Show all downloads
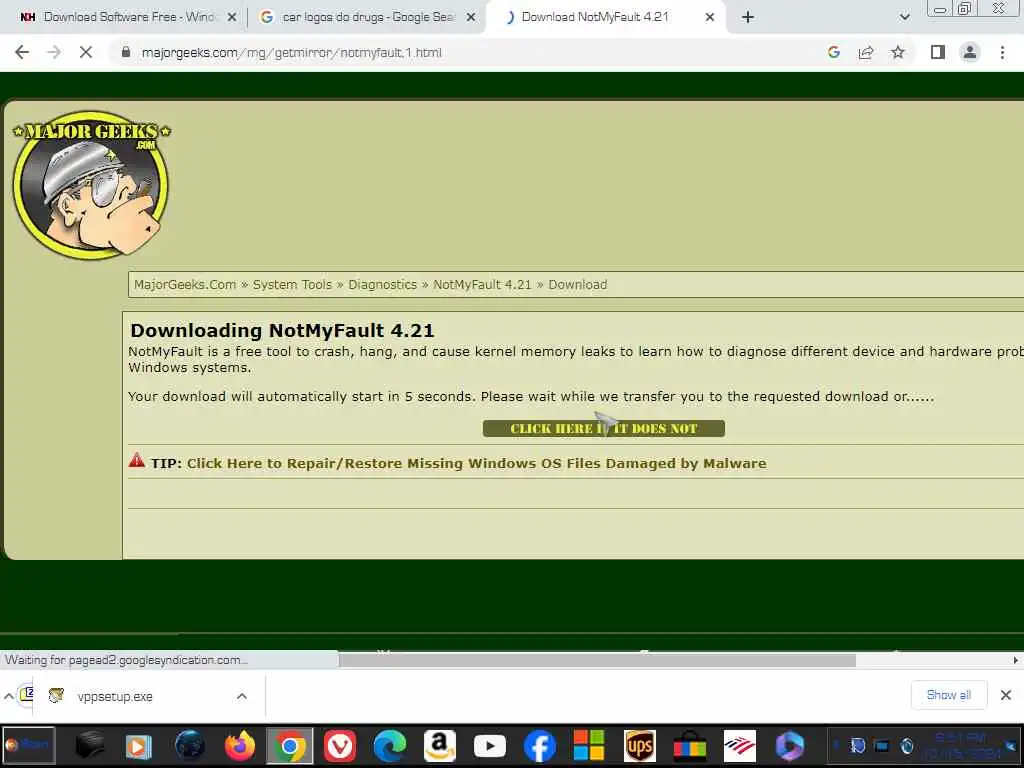Image resolution: width=1024 pixels, height=768 pixels. tap(948, 695)
